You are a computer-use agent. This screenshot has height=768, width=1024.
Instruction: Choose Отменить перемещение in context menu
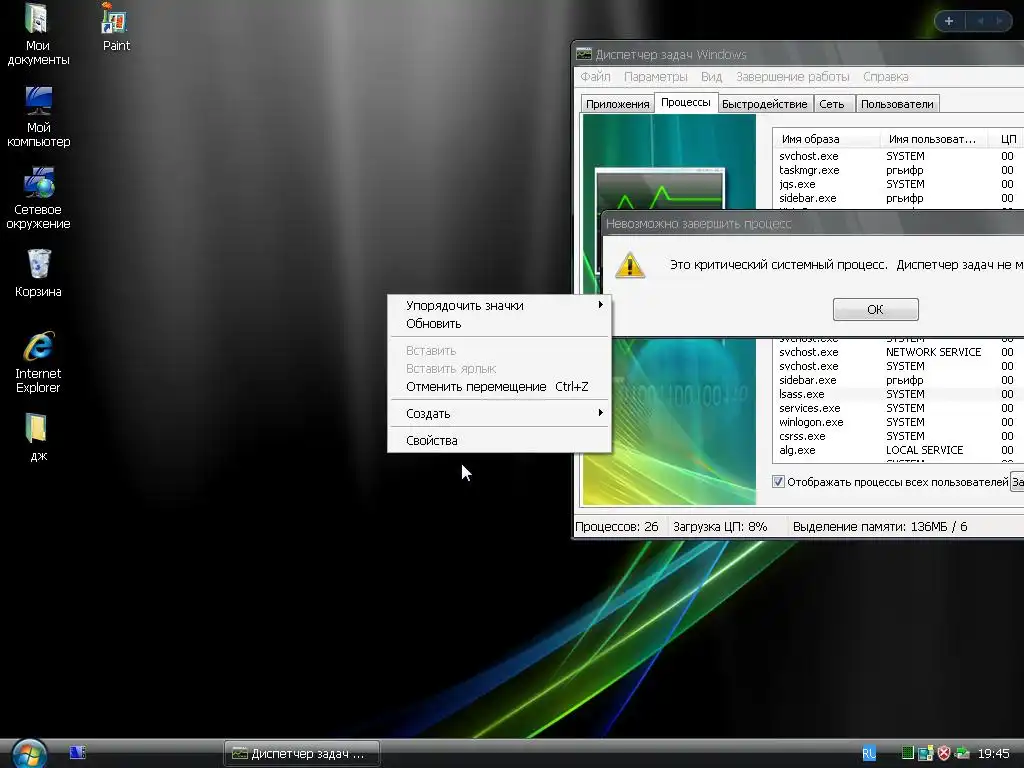coord(500,387)
